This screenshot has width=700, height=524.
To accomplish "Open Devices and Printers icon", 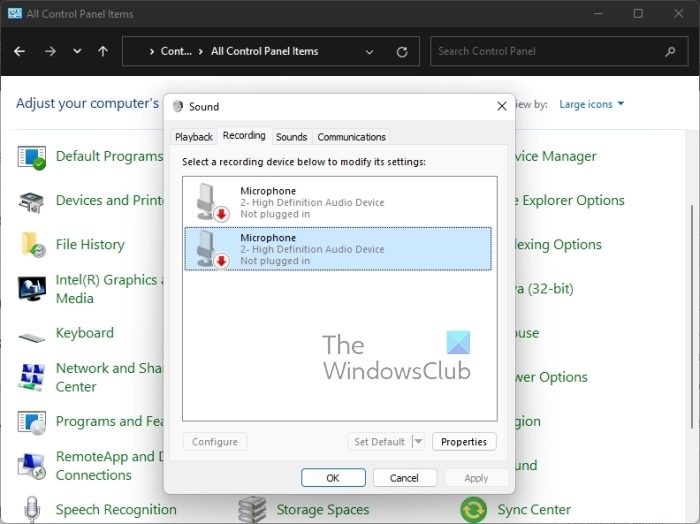I will (31, 201).
